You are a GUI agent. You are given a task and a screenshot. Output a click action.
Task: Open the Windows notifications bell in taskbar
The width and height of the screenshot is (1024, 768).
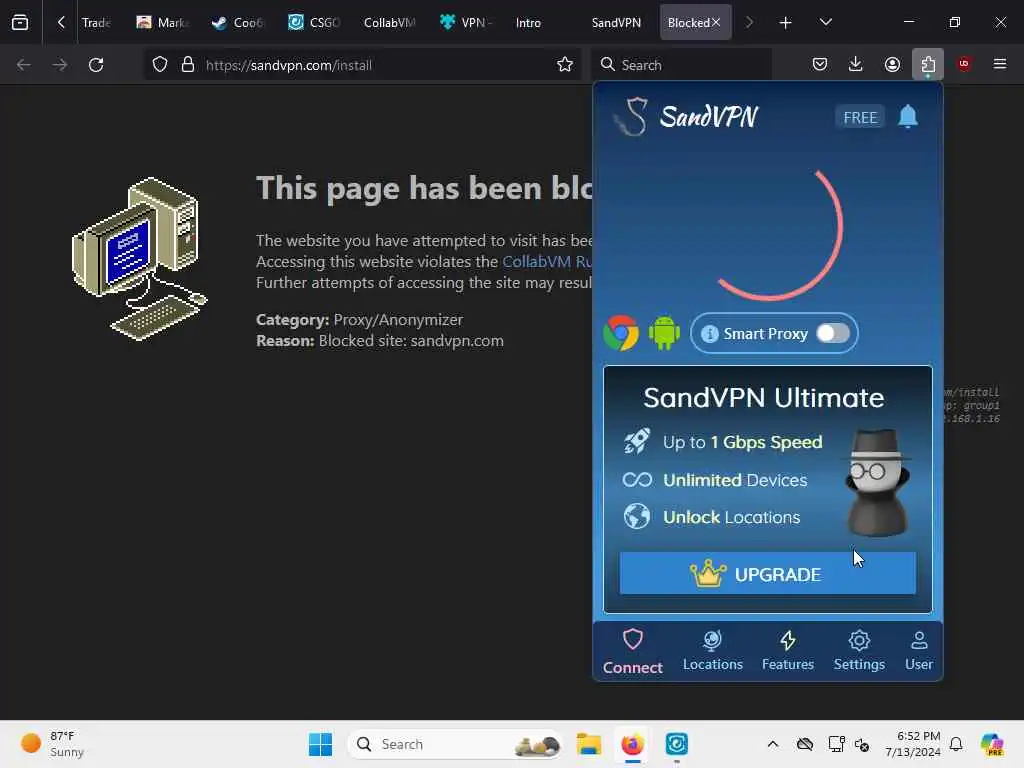tap(956, 744)
